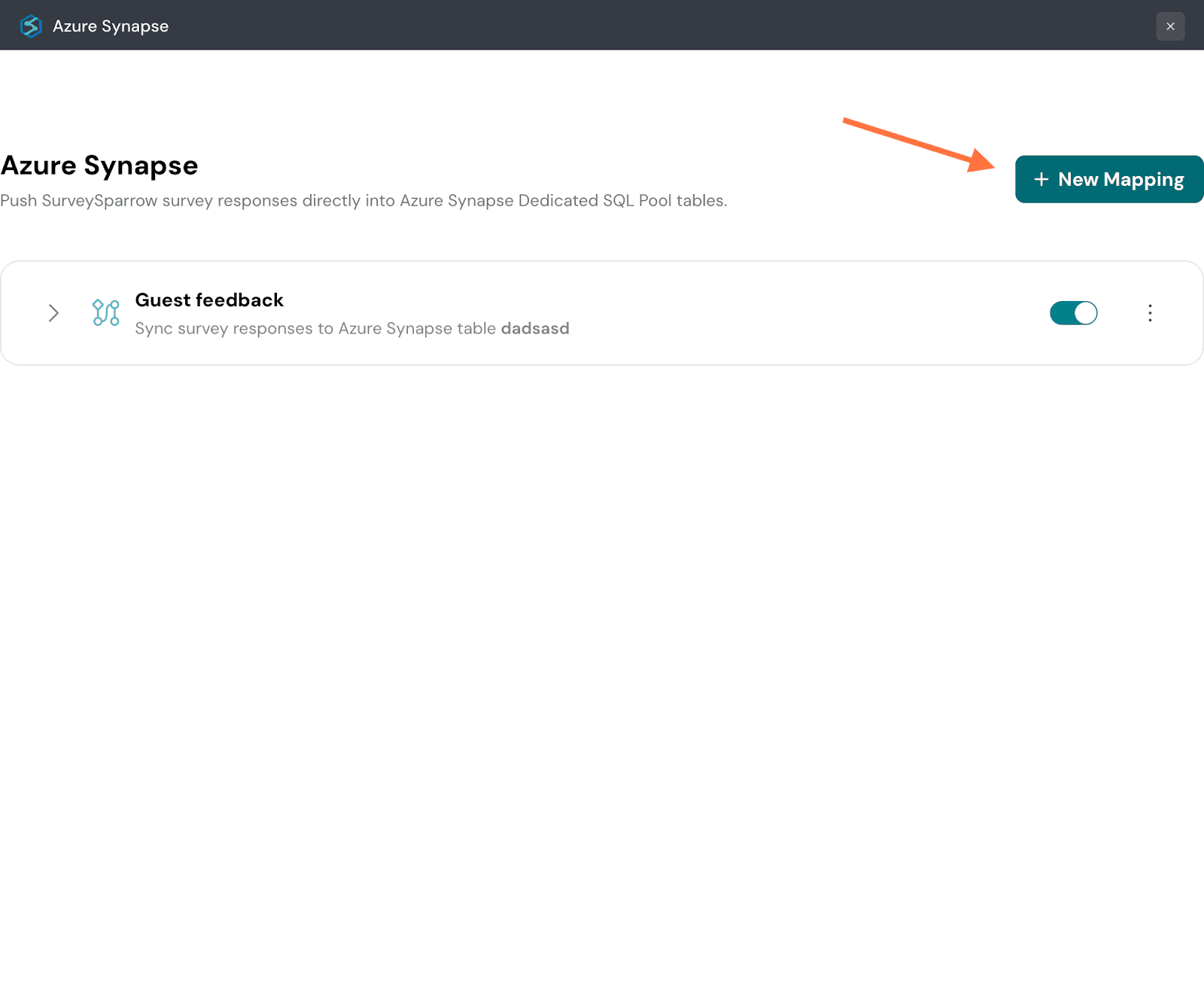Click the plus icon on New Mapping

pyautogui.click(x=1041, y=179)
